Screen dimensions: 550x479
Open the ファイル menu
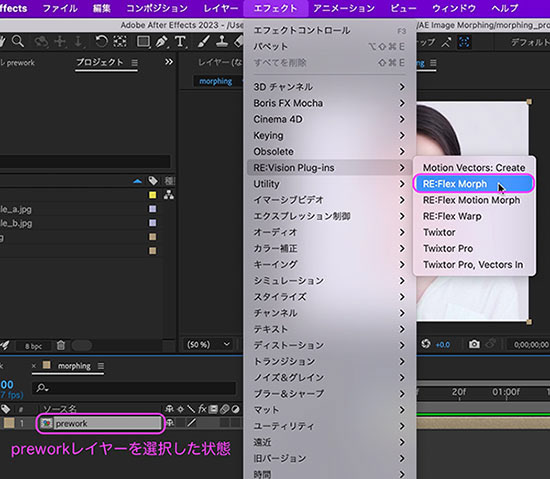pos(60,8)
